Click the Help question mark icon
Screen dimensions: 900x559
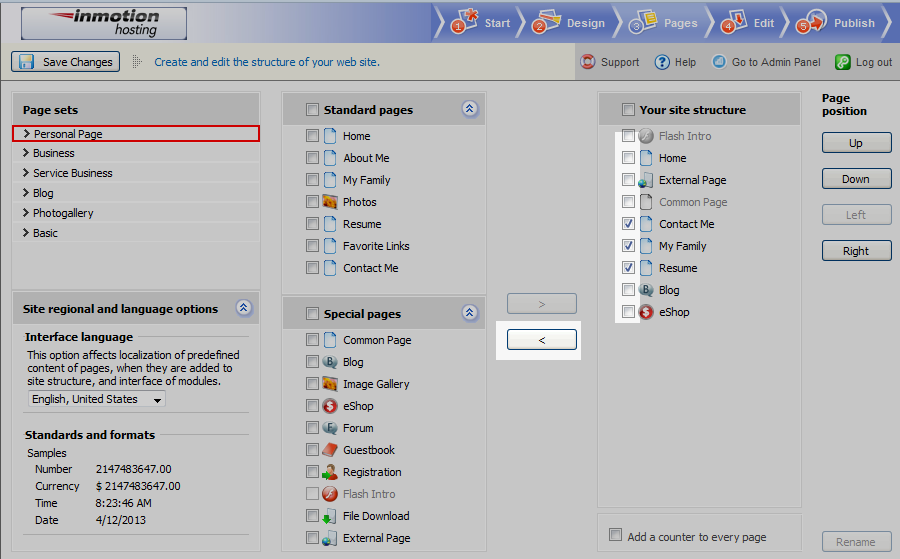662,62
